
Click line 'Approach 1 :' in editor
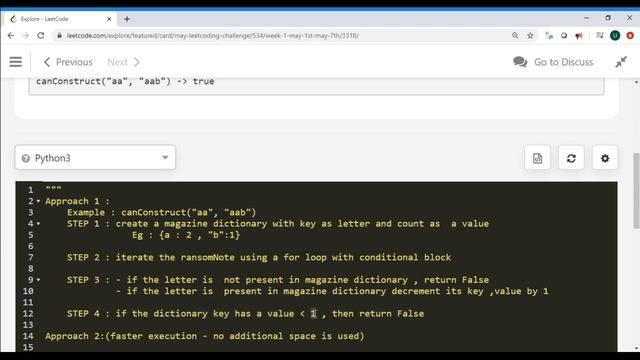click(x=77, y=201)
